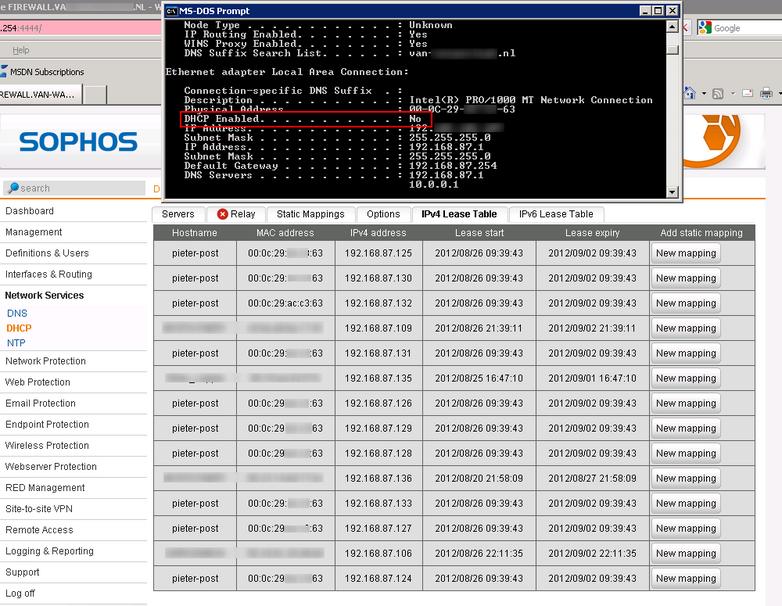Select the IPv4 Lease Table tab
Viewport: 782px width, 606px height.
pos(459,214)
